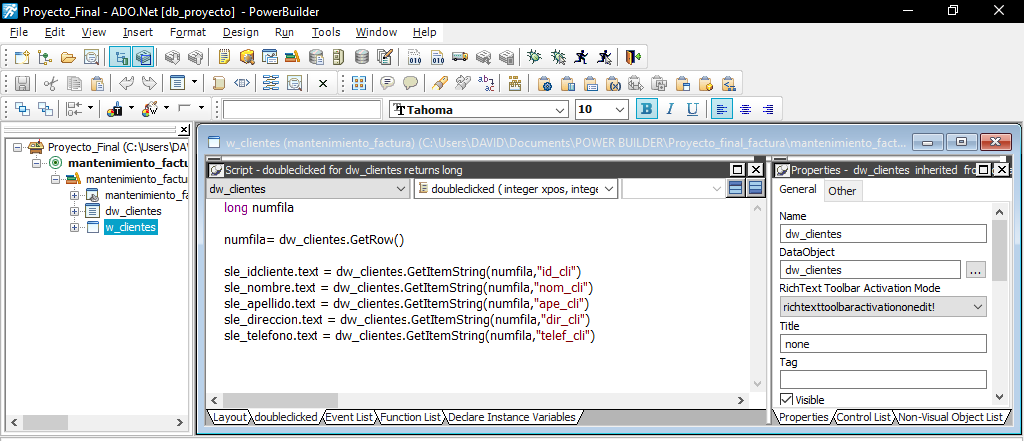Toggle Italic formatting
1024x441 pixels.
(x=670, y=109)
